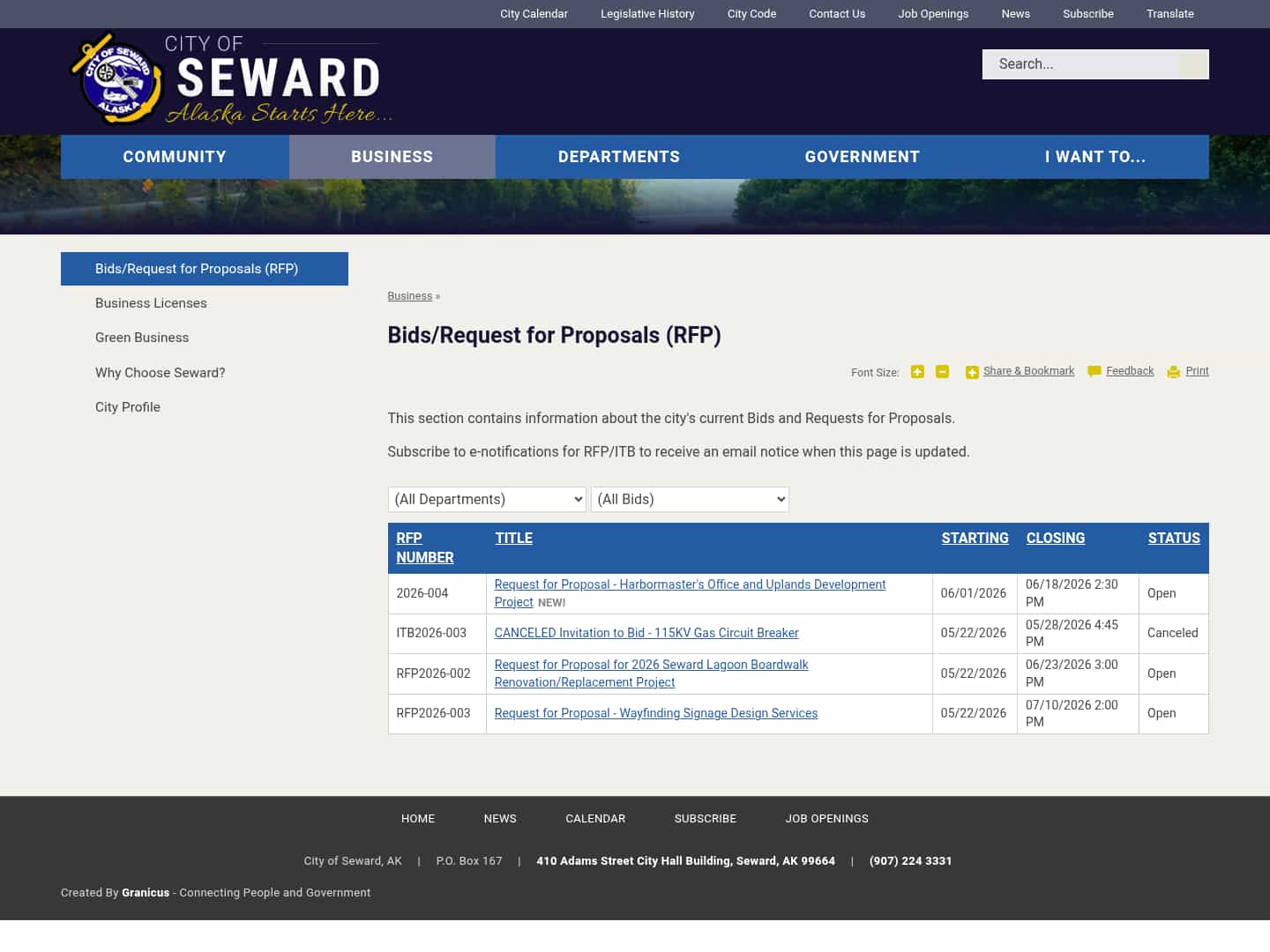This screenshot has width=1270, height=952.
Task: Open the Business main menu
Action: (392, 157)
